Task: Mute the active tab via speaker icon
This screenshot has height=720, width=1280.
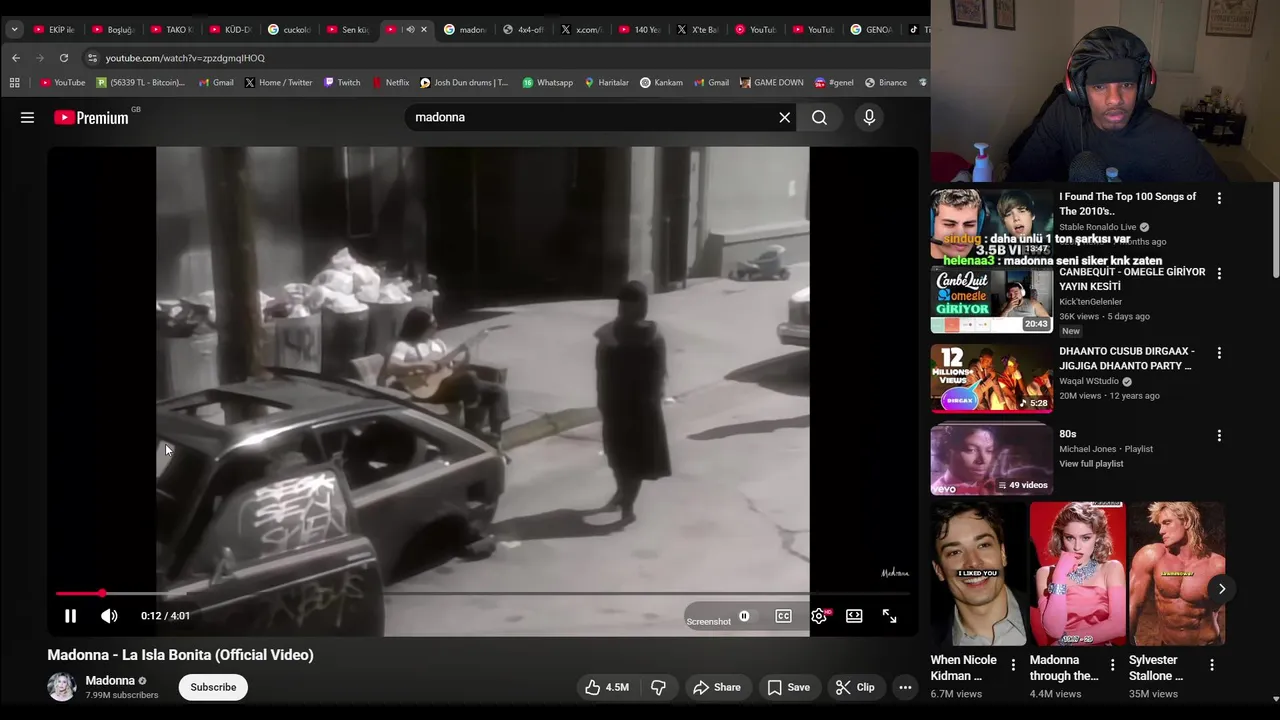Action: coord(410,30)
